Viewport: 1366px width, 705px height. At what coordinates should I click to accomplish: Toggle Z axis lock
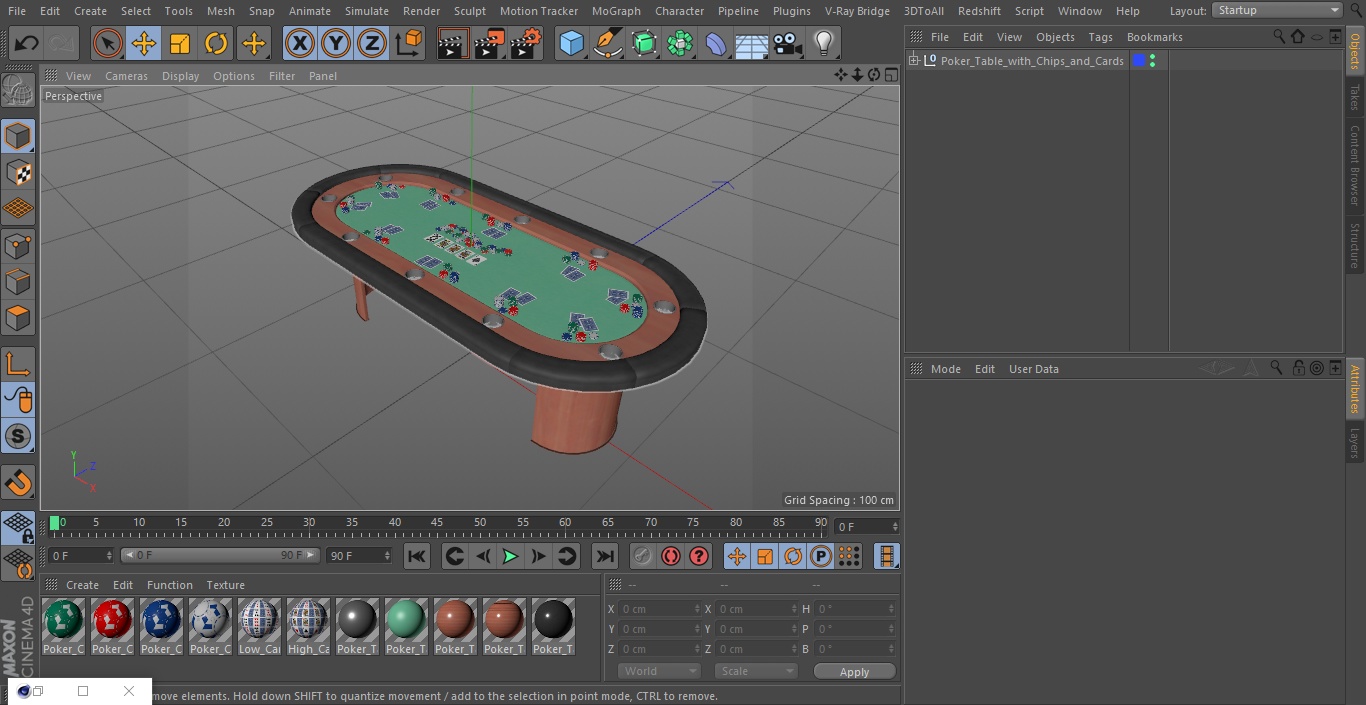[372, 43]
